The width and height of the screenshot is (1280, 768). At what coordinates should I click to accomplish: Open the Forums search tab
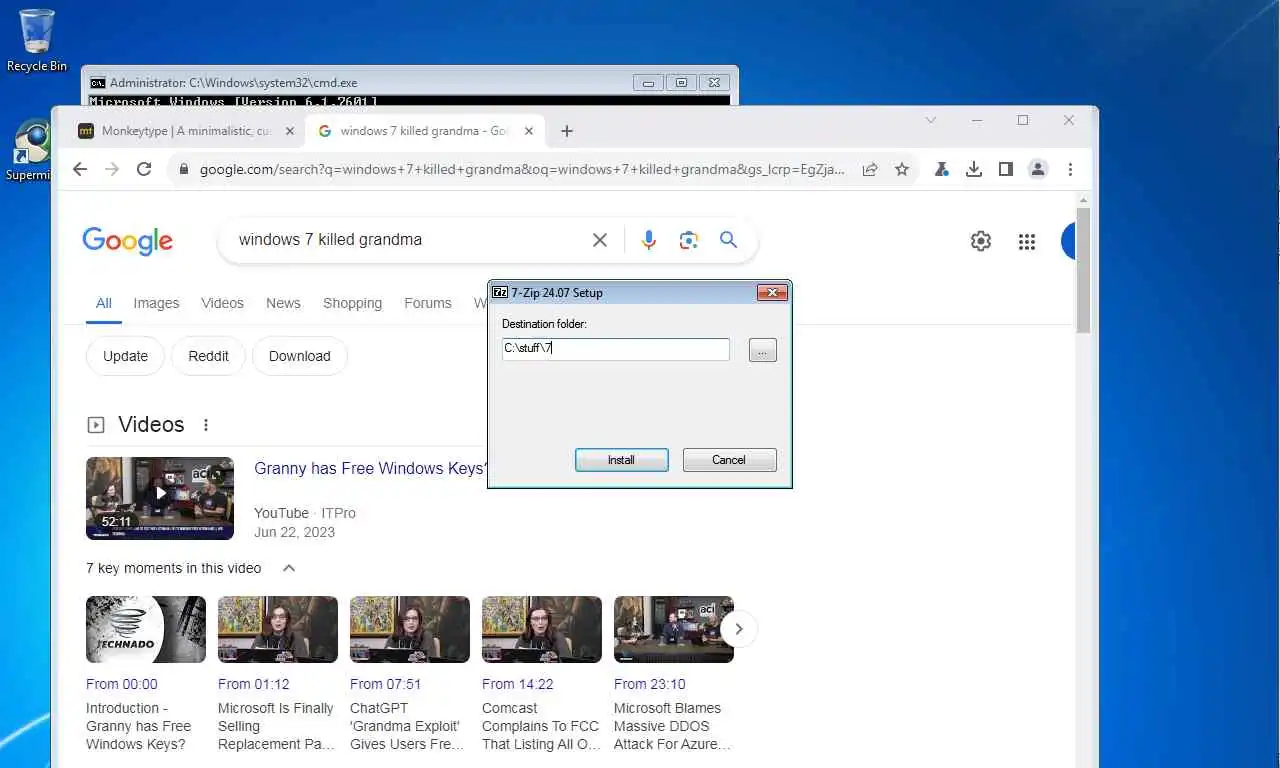coord(428,303)
